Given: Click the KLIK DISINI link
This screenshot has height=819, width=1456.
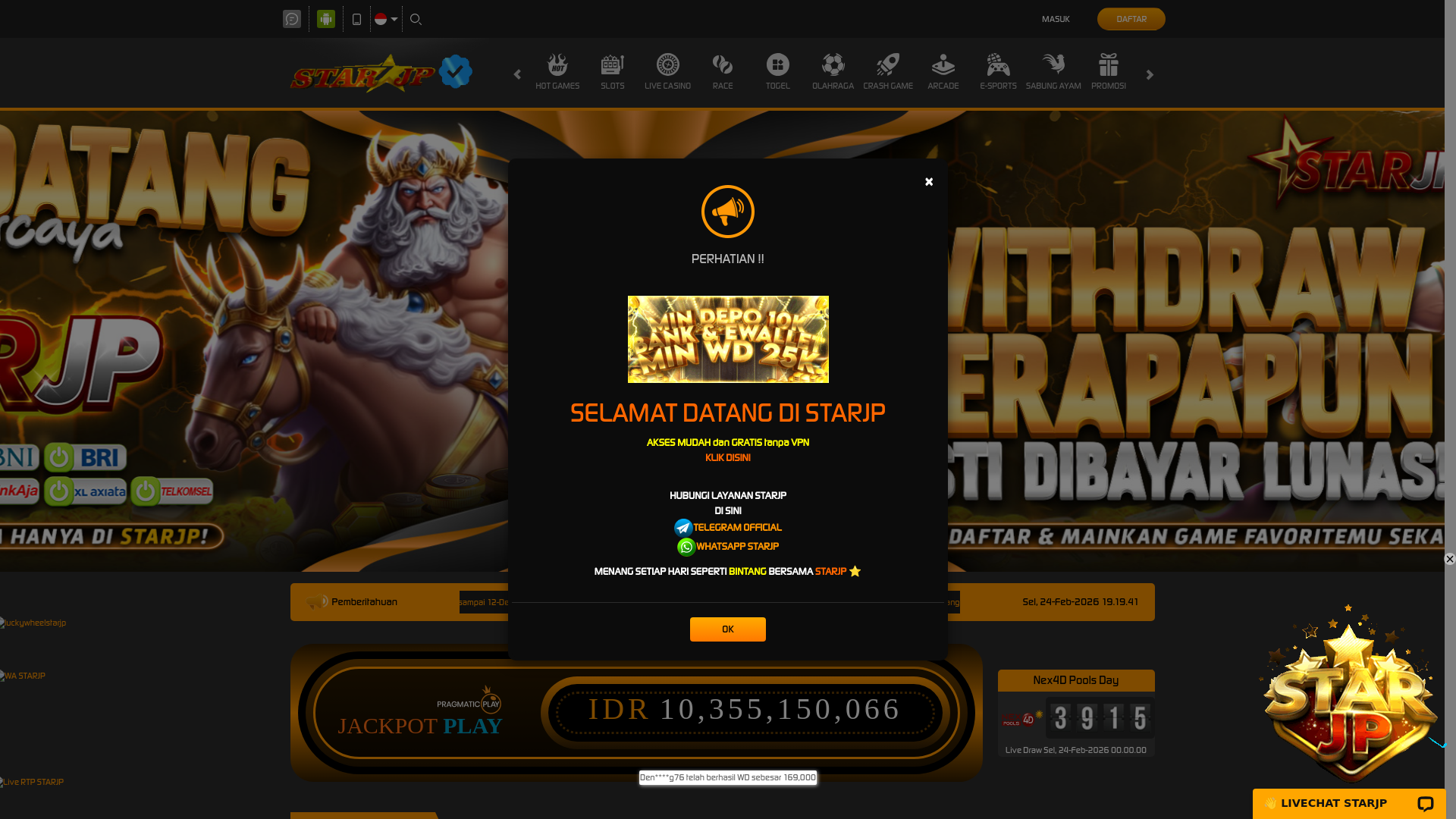Looking at the screenshot, I should (x=728, y=458).
